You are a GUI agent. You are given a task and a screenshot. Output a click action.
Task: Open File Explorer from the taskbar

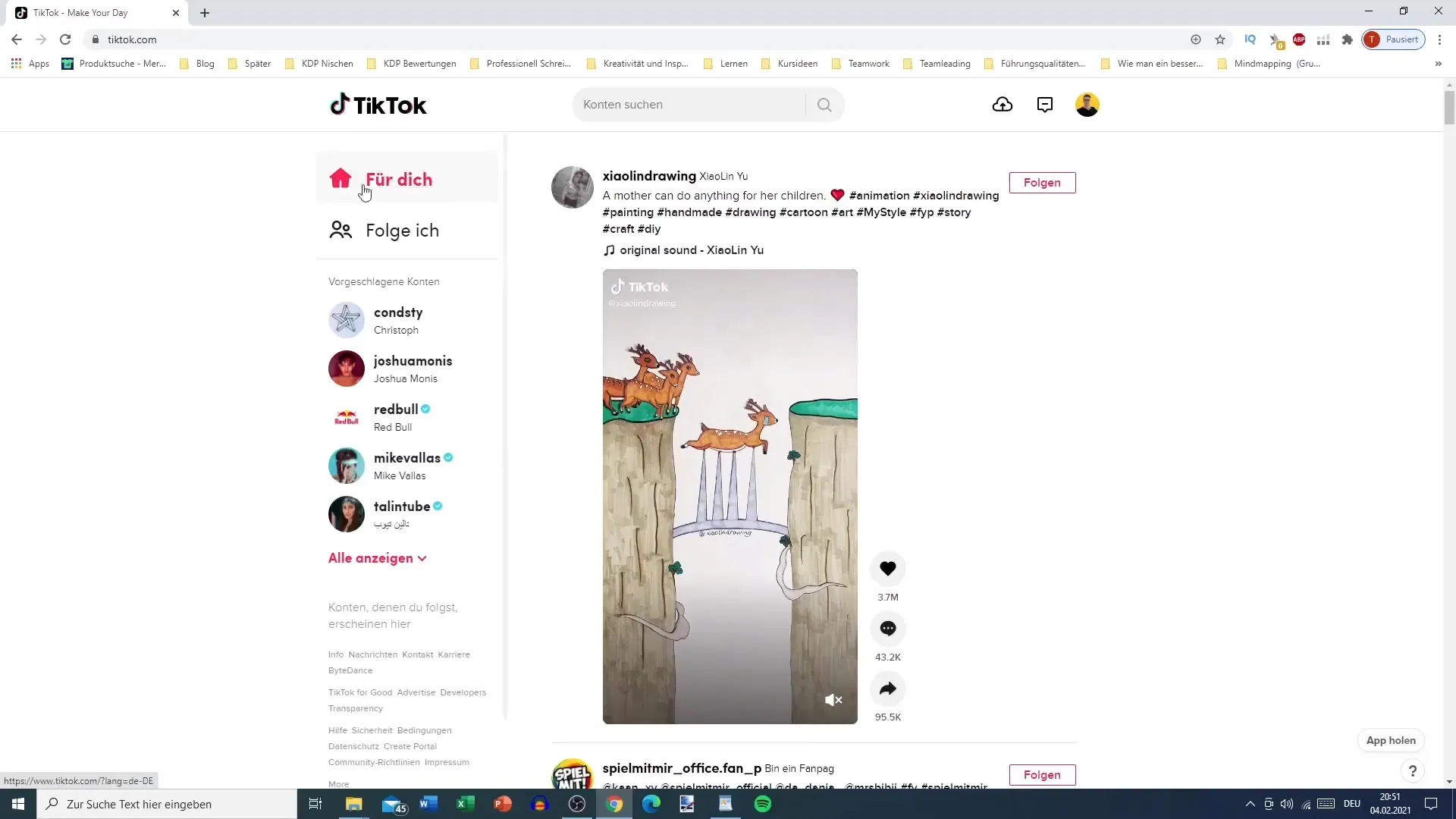354,804
